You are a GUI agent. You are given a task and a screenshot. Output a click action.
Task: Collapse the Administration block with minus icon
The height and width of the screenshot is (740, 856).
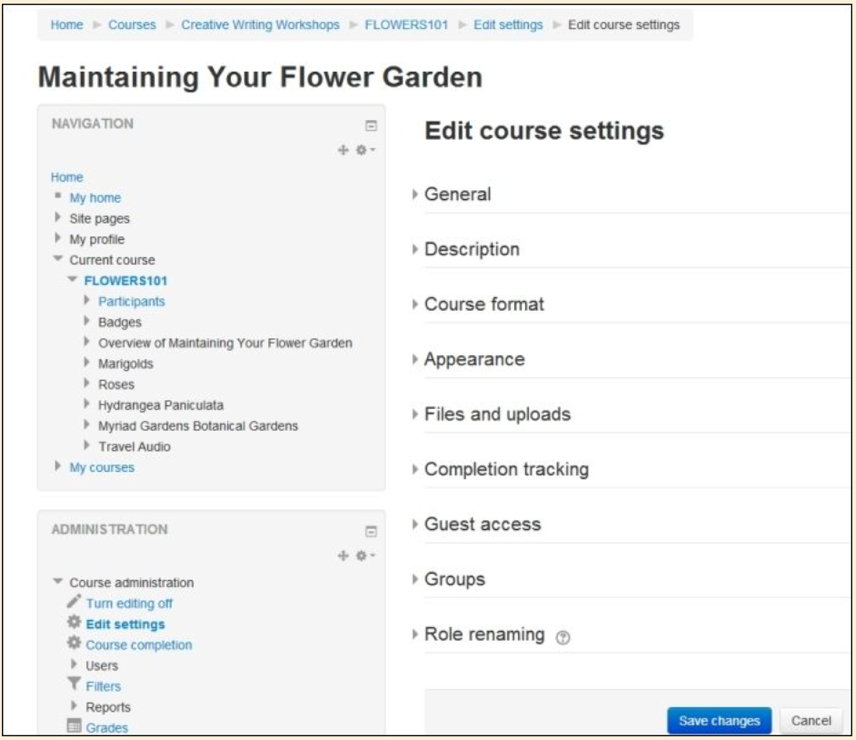pos(371,531)
